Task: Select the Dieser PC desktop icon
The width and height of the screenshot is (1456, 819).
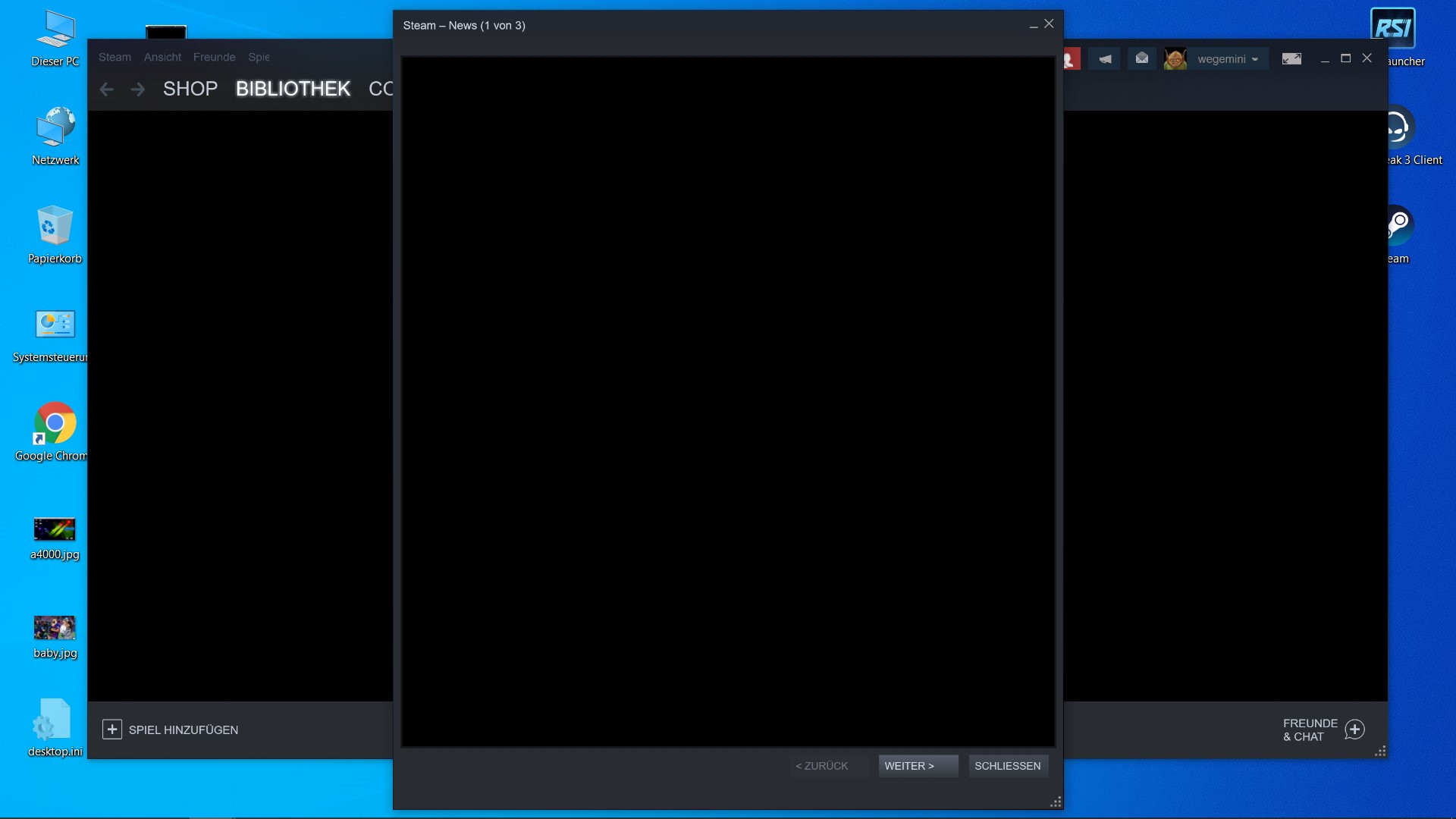Action: tap(55, 39)
